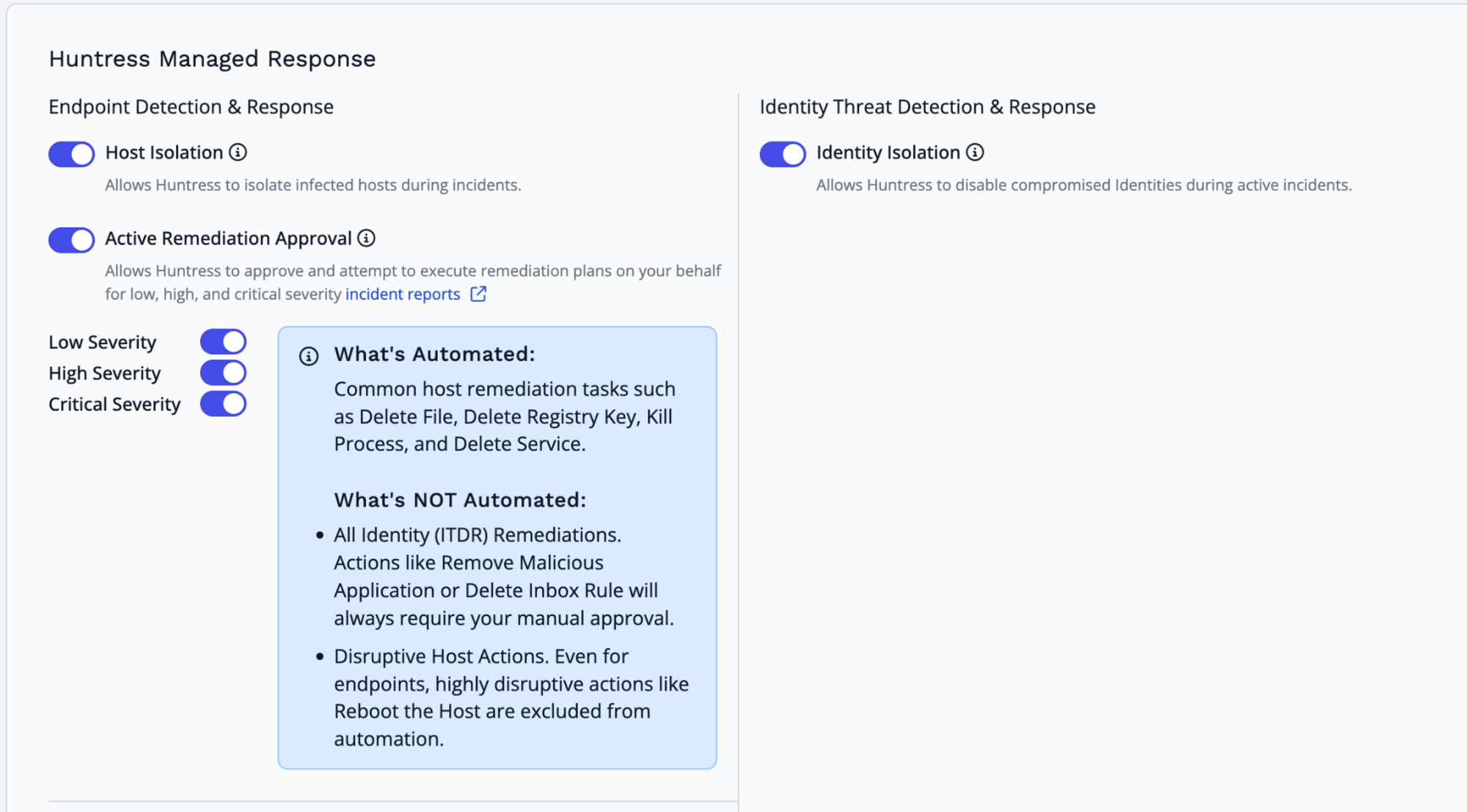Click the Identity Isolation description text
Viewport: 1467px width, 812px height.
pos(1084,185)
